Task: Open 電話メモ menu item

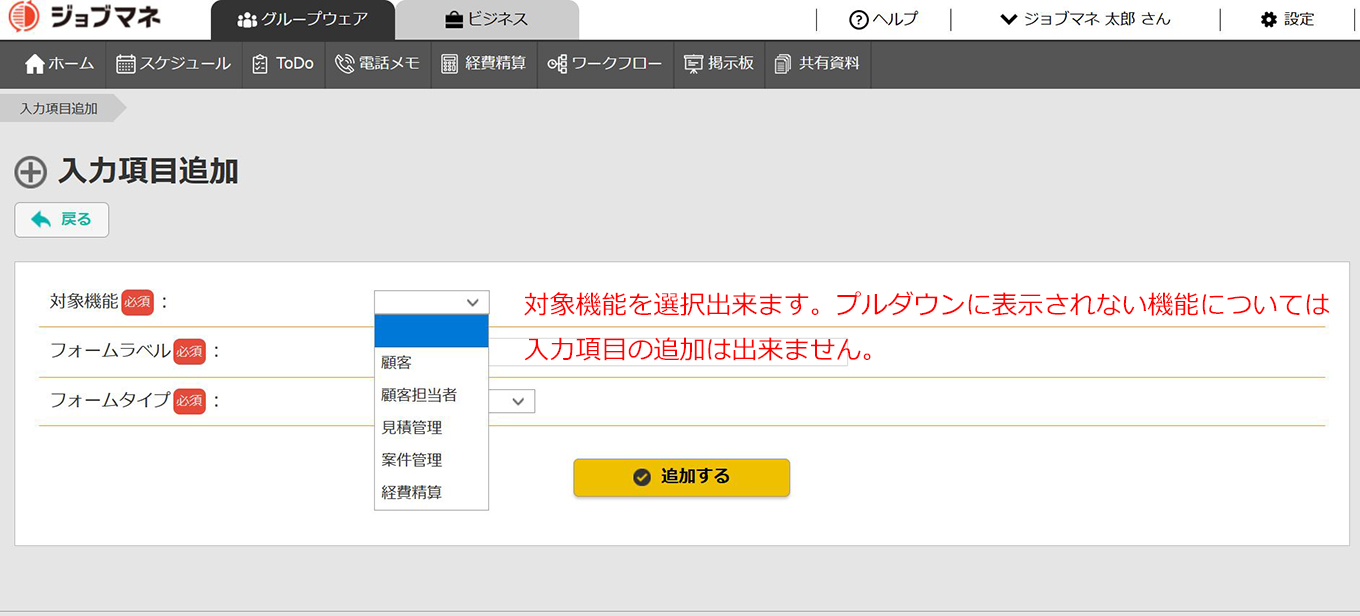Action: pos(377,64)
